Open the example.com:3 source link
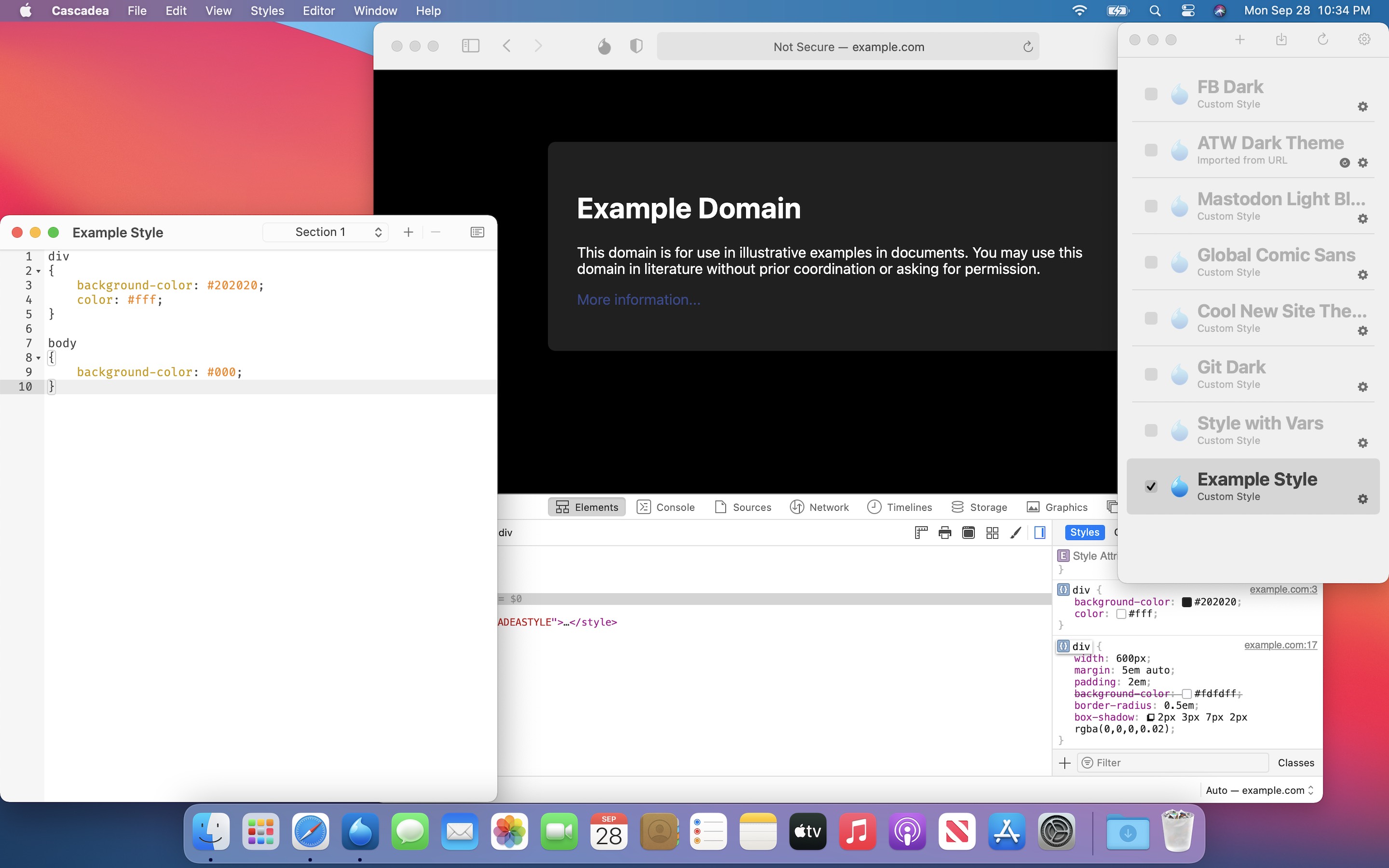The width and height of the screenshot is (1389, 868). pyautogui.click(x=1283, y=589)
